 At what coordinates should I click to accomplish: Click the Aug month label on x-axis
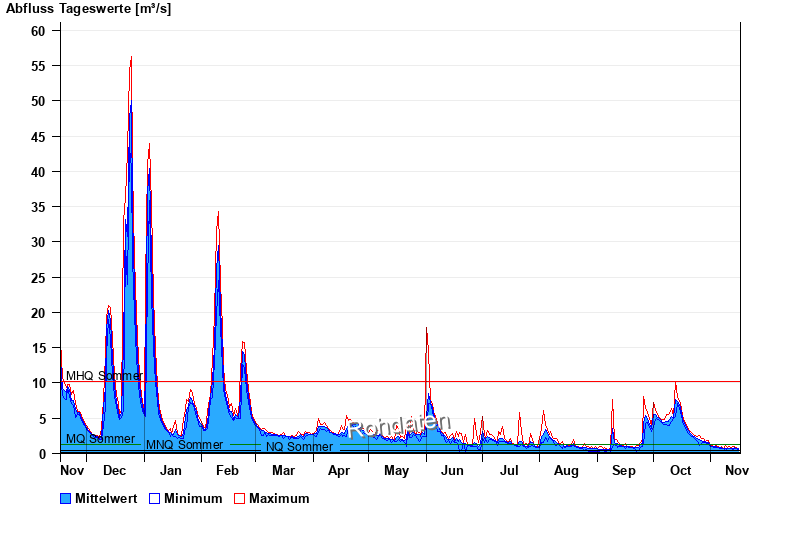click(566, 470)
